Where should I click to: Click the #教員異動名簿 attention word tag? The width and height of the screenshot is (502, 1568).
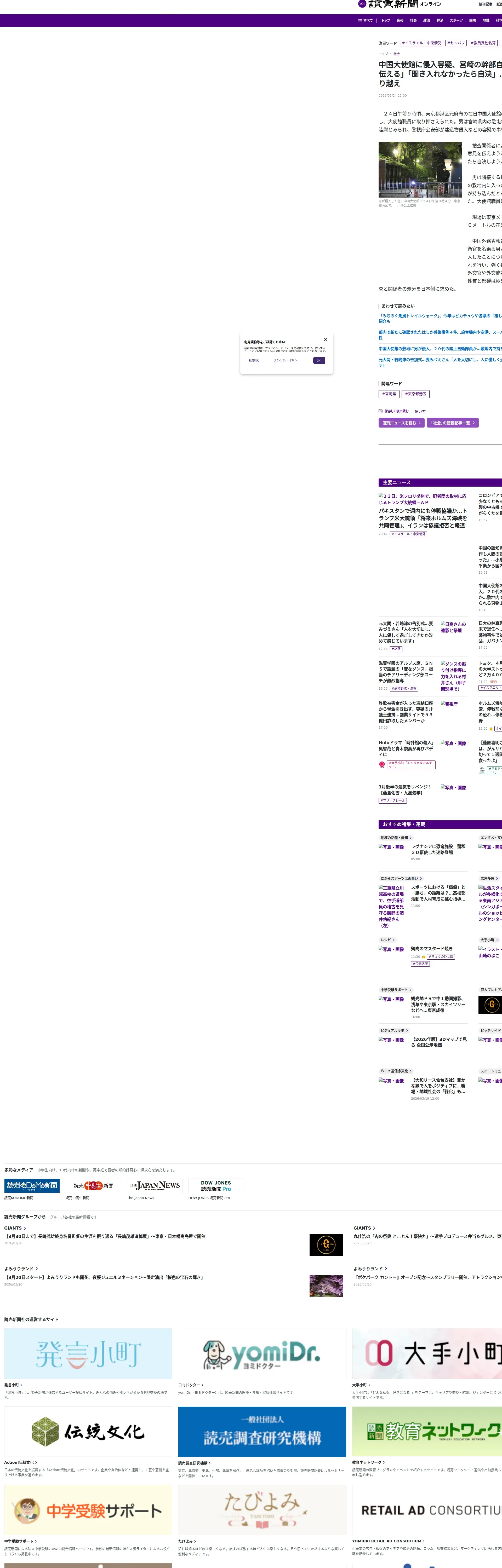[x=483, y=43]
